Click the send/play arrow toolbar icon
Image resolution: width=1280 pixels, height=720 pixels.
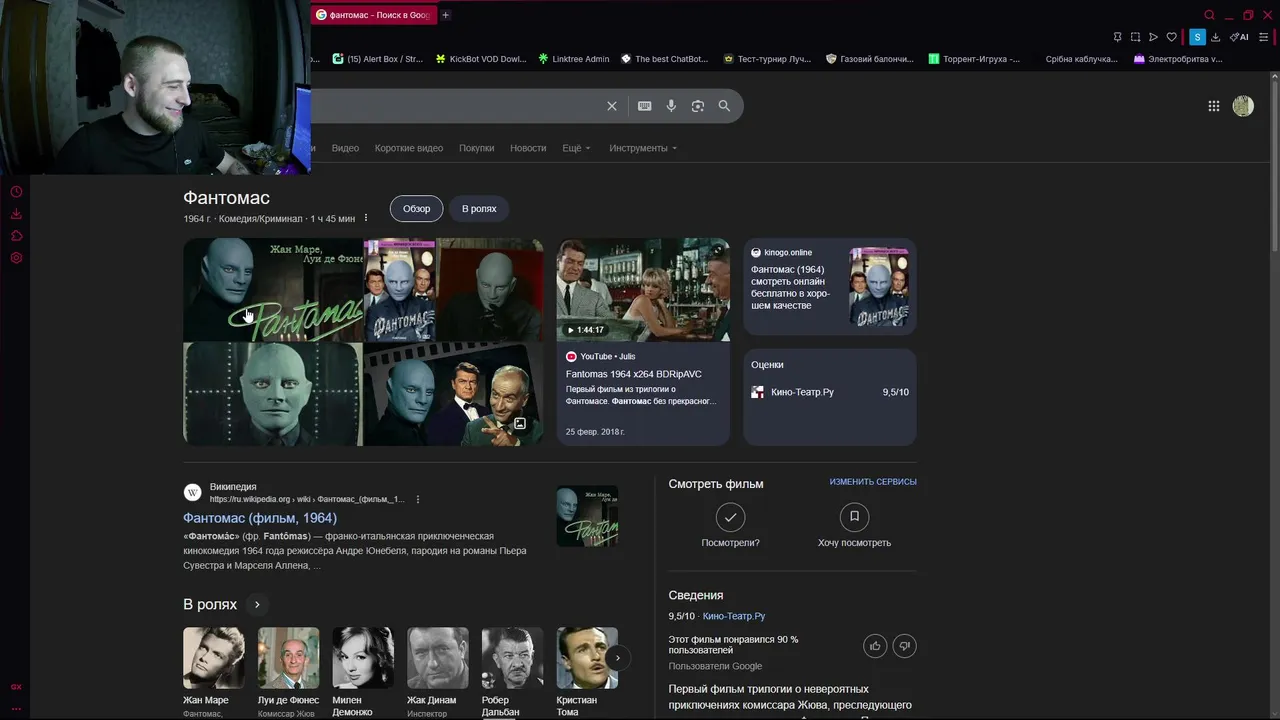(1153, 37)
